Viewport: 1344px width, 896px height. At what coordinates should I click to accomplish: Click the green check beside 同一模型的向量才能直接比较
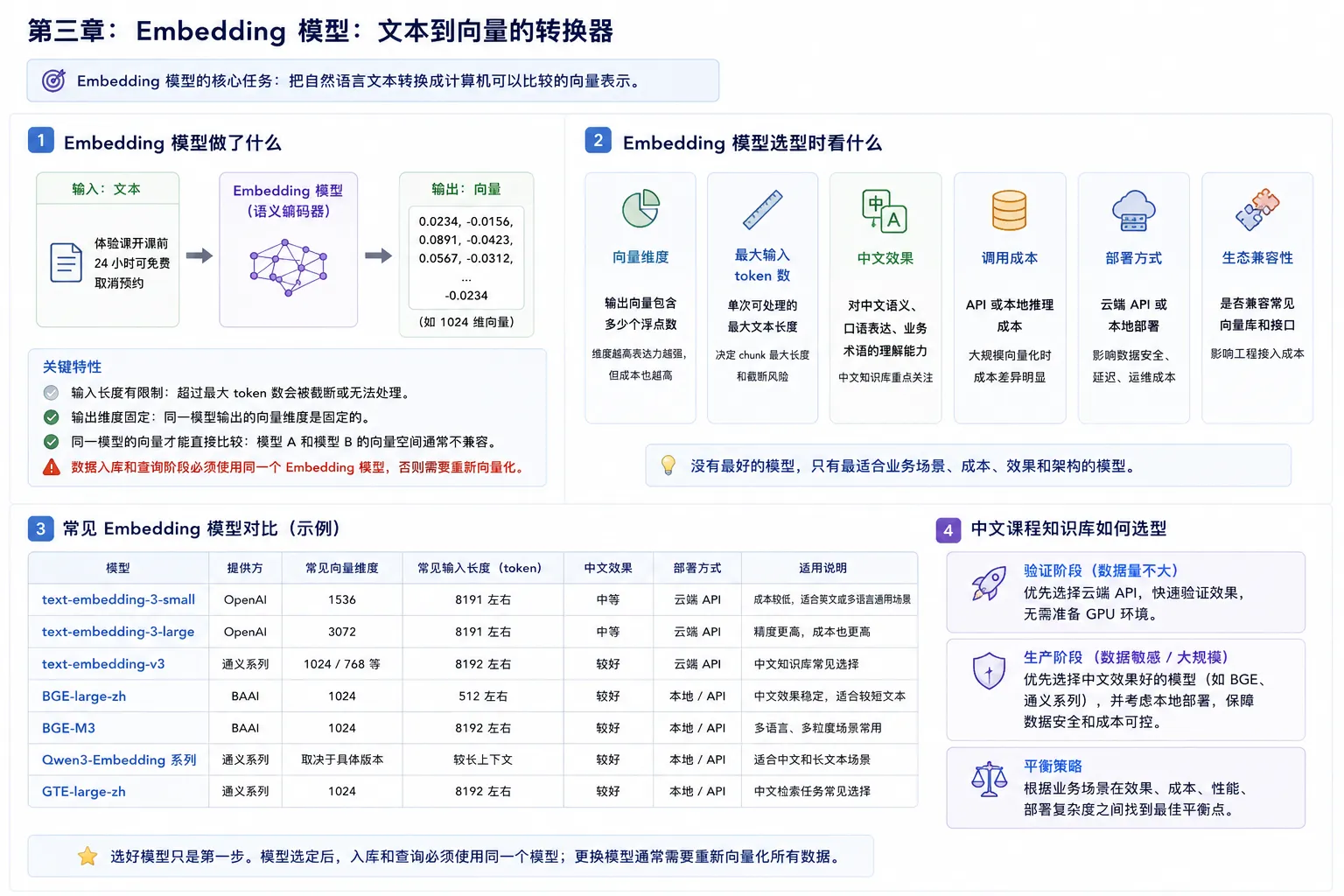[x=52, y=442]
